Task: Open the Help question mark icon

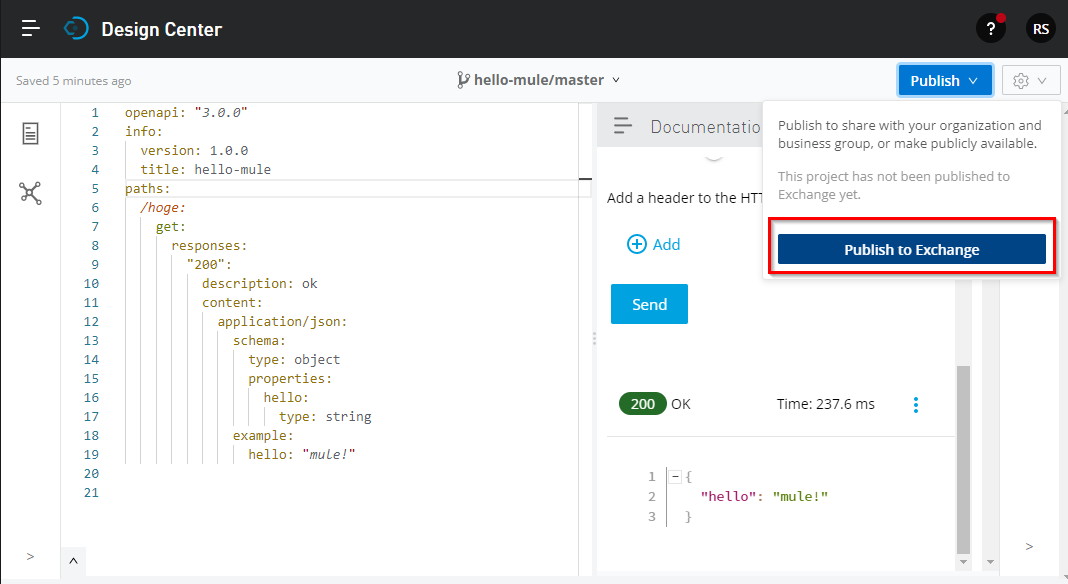Action: (990, 27)
